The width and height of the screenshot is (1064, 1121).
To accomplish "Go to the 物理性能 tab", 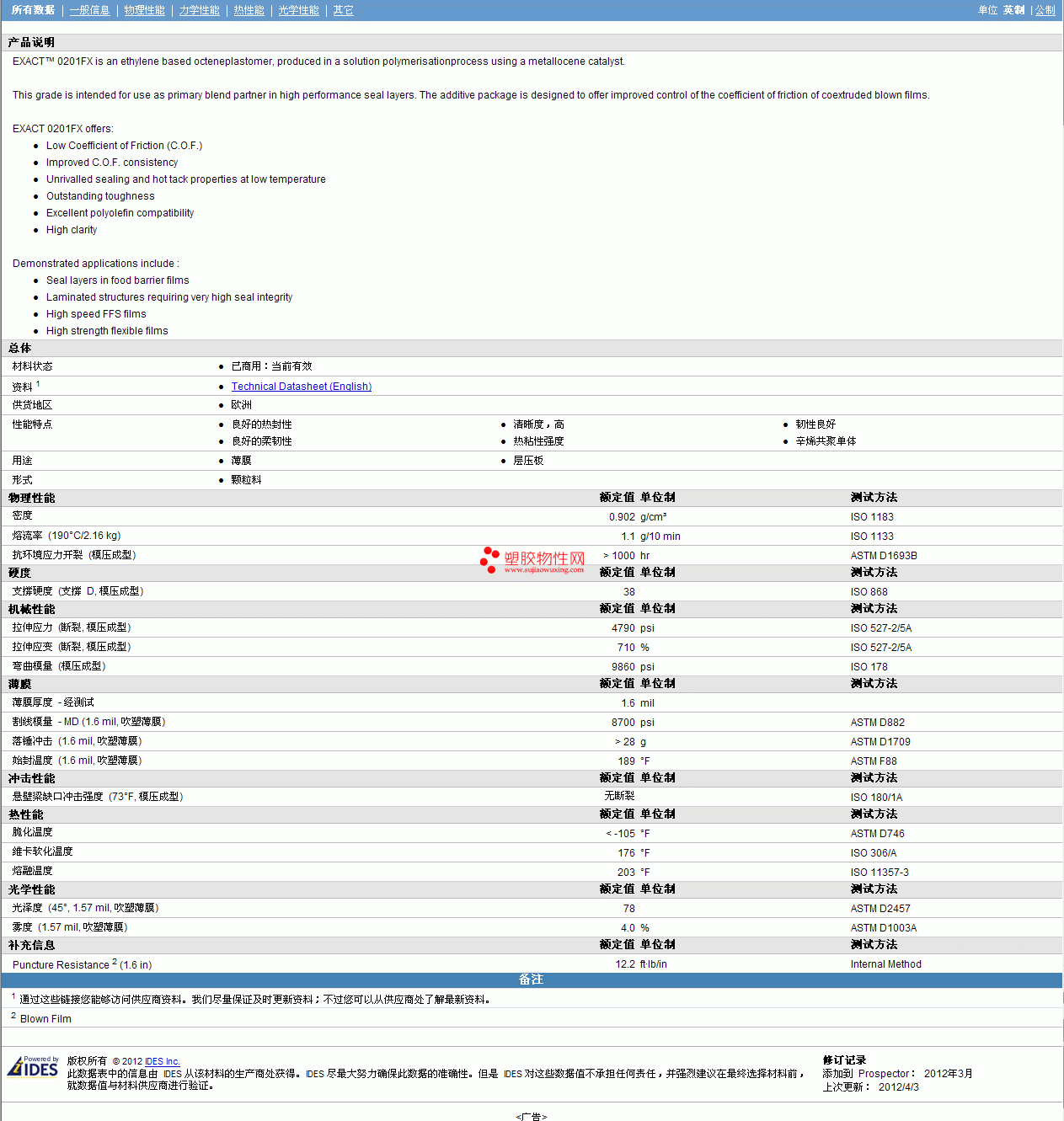I will pyautogui.click(x=145, y=10).
